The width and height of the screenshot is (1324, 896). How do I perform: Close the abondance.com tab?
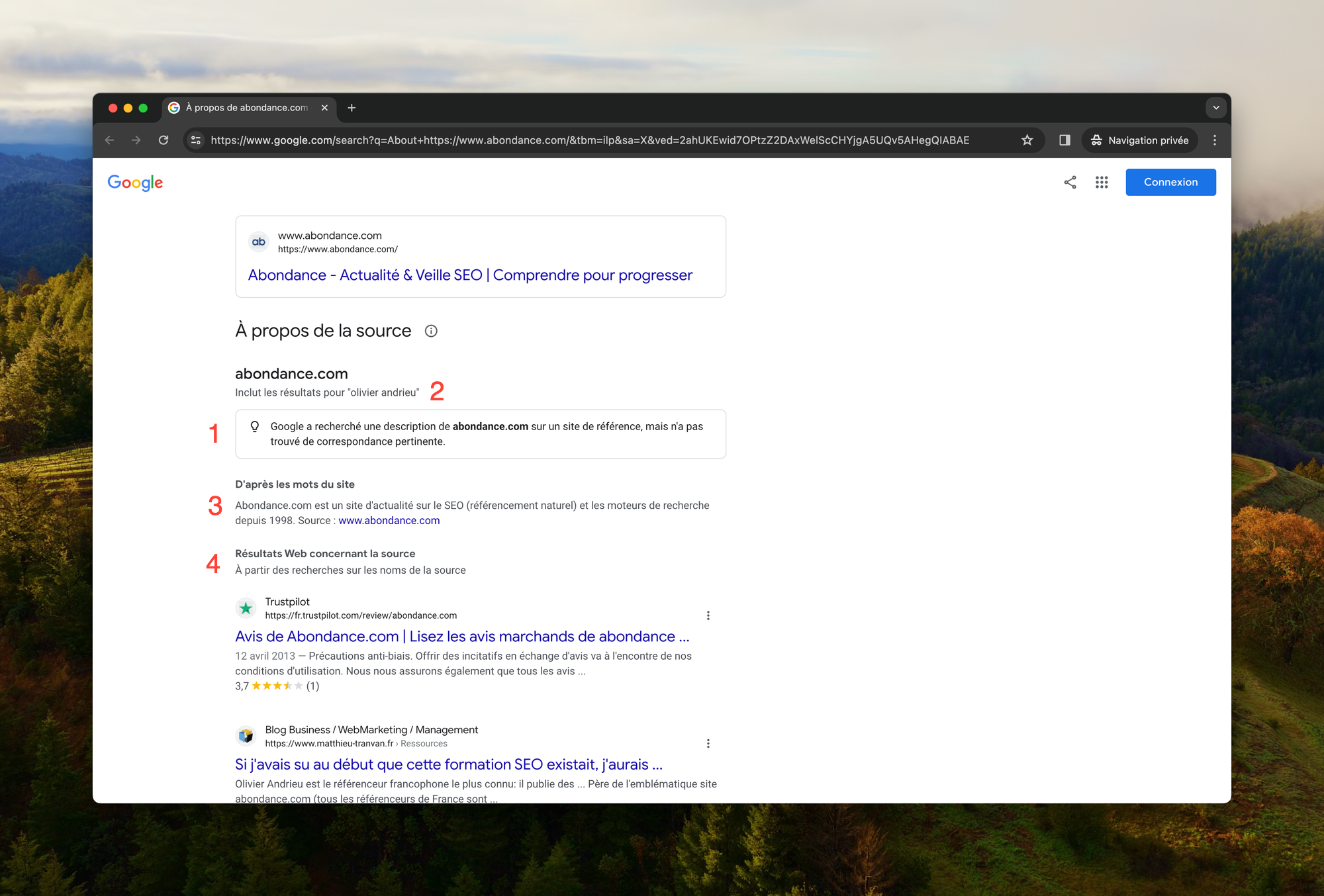pos(324,108)
